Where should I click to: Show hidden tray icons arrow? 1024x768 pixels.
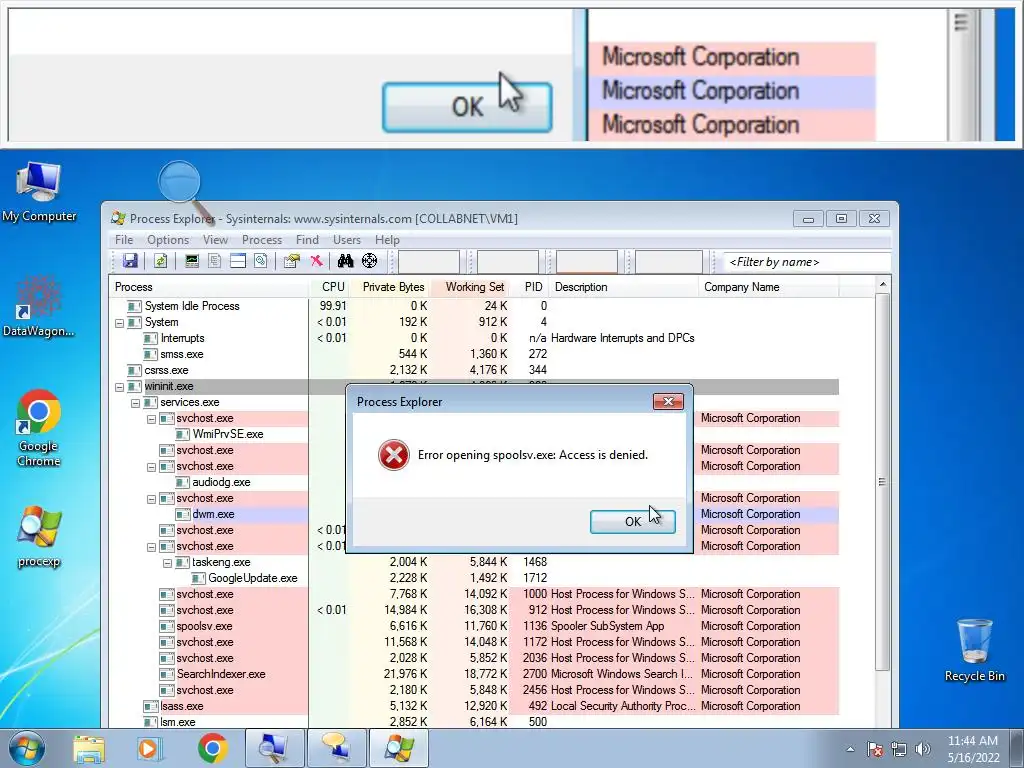(x=850, y=749)
